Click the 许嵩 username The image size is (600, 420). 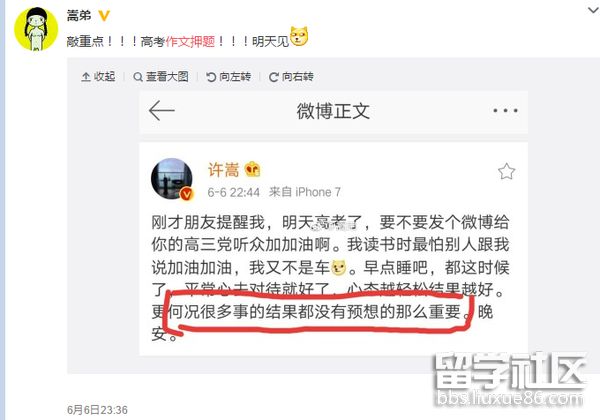pyautogui.click(x=223, y=170)
